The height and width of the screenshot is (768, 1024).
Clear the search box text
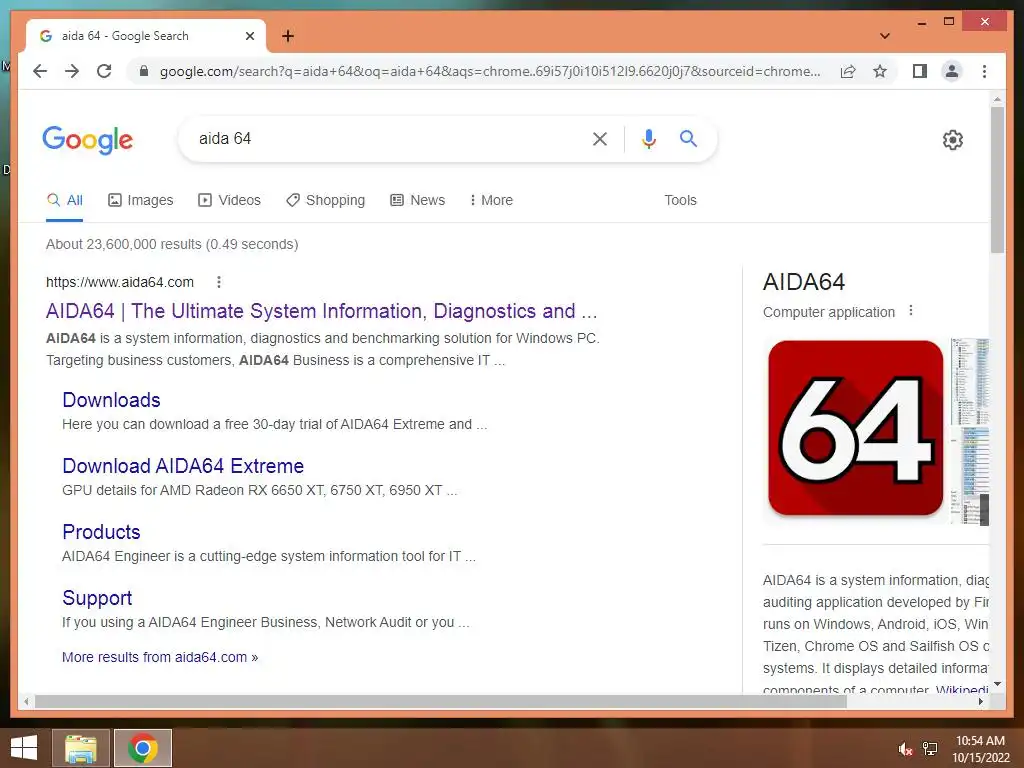(x=600, y=138)
